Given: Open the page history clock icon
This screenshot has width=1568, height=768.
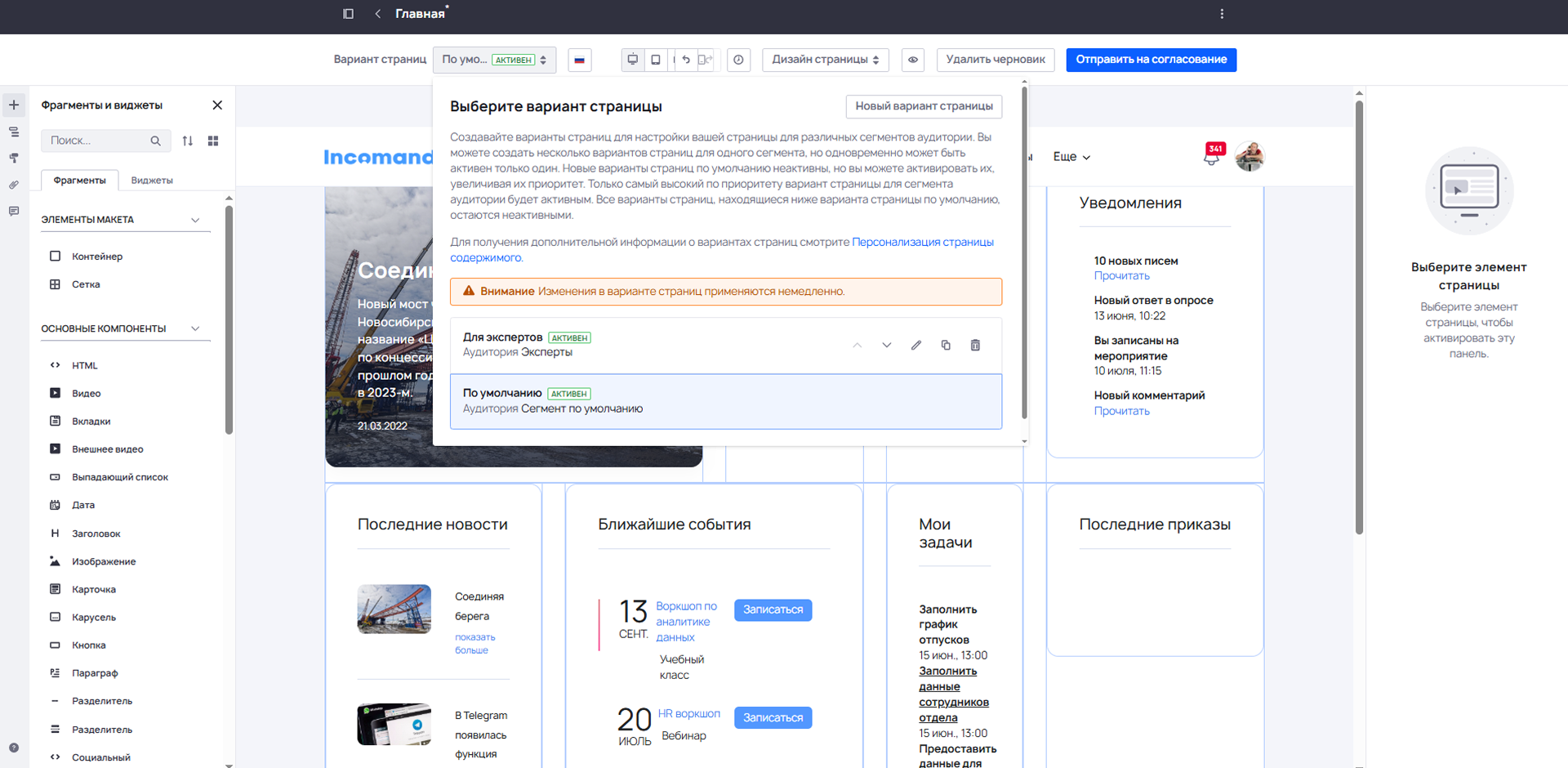Looking at the screenshot, I should (x=738, y=60).
